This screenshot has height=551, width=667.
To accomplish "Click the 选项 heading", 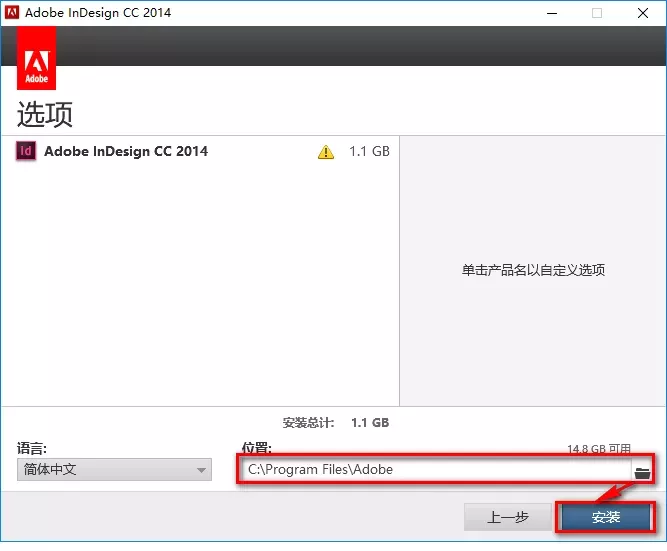I will (x=45, y=114).
